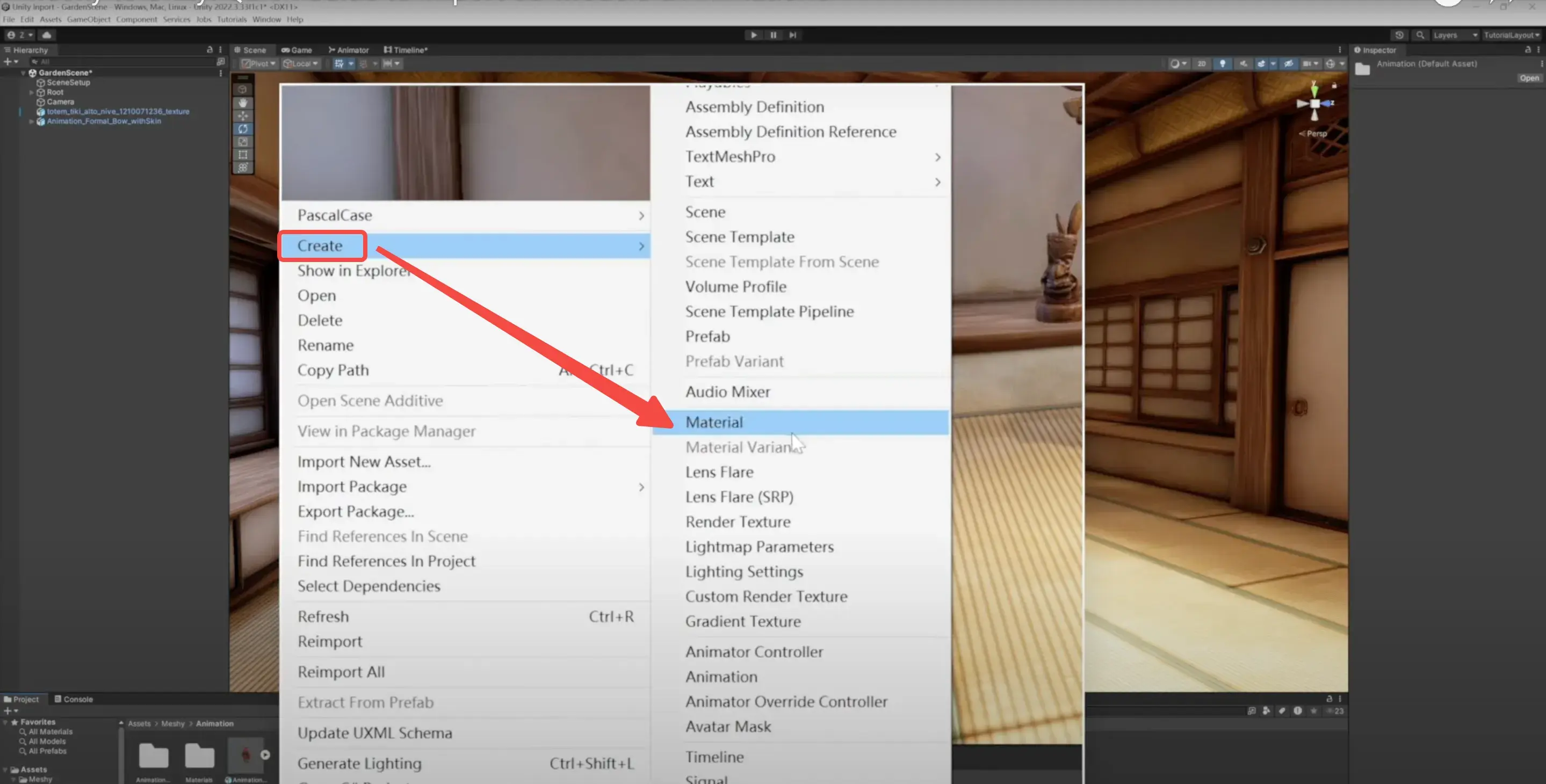The height and width of the screenshot is (784, 1546).
Task: Select the Hand view tool
Action: tap(242, 103)
